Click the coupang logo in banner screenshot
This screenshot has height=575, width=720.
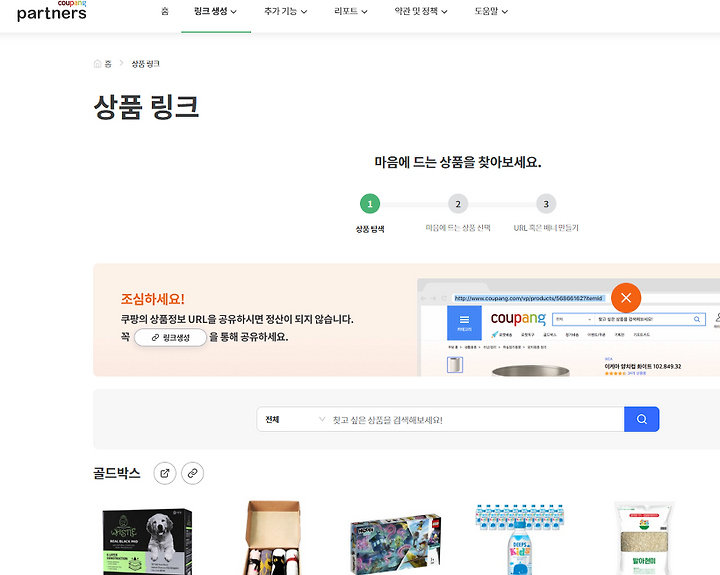518,318
